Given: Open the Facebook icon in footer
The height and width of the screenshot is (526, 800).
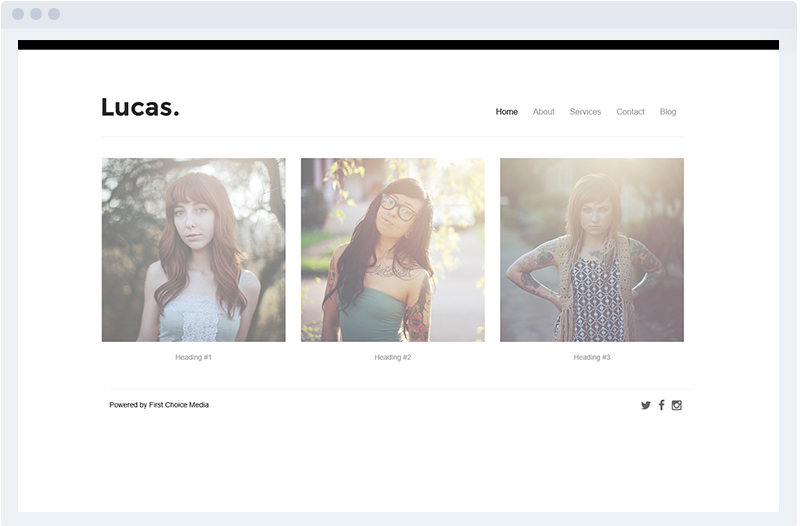Looking at the screenshot, I should pos(661,405).
